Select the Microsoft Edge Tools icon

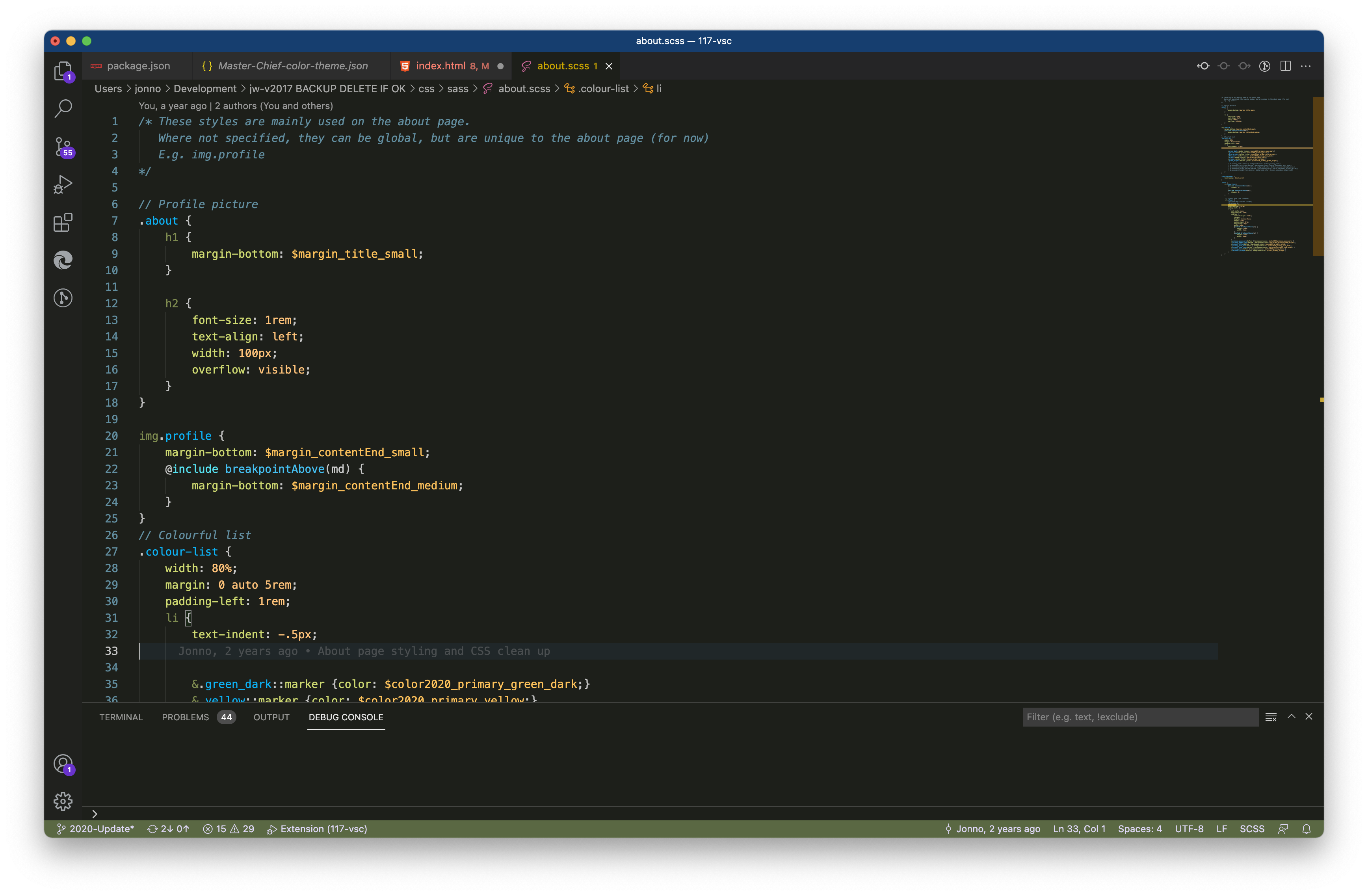(63, 260)
